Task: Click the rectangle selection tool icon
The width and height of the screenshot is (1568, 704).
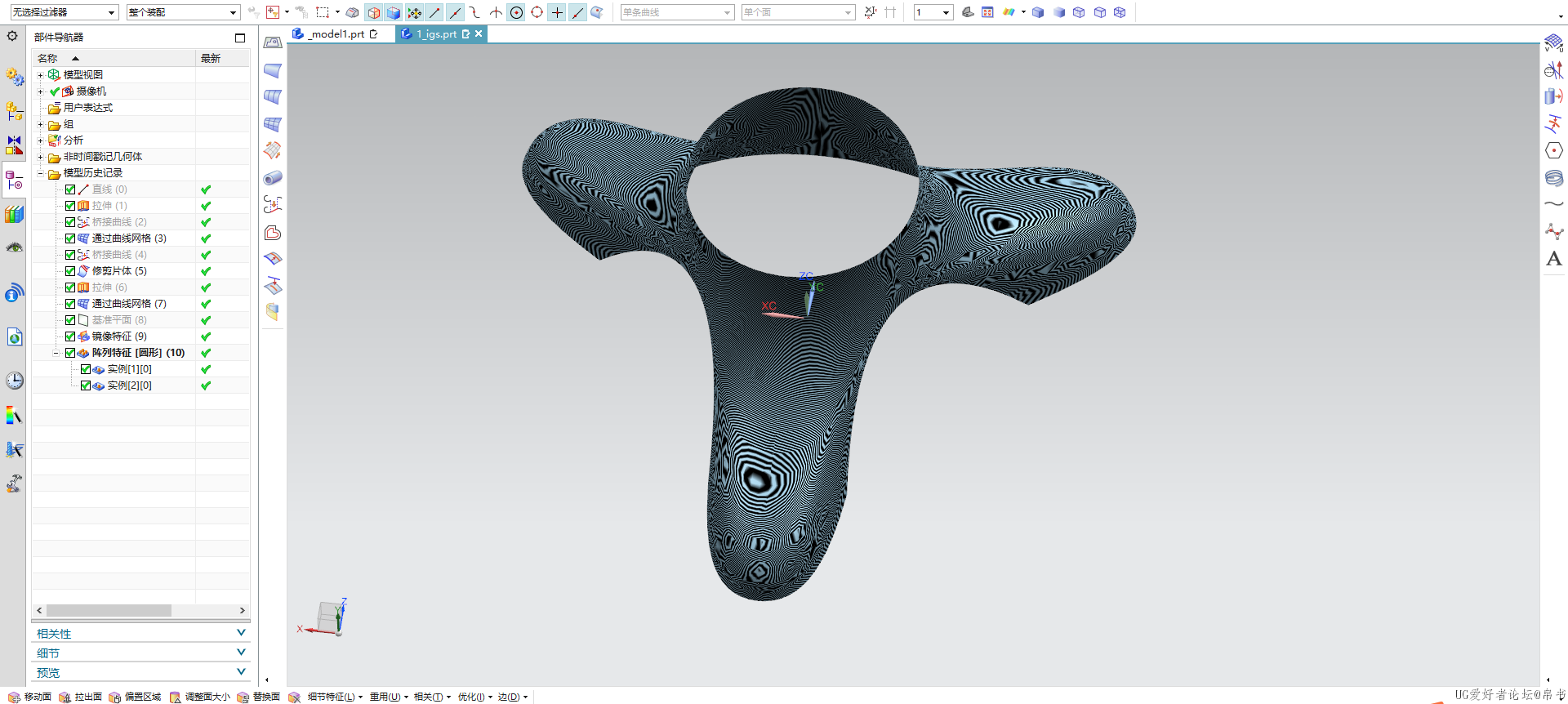Action: pyautogui.click(x=323, y=12)
